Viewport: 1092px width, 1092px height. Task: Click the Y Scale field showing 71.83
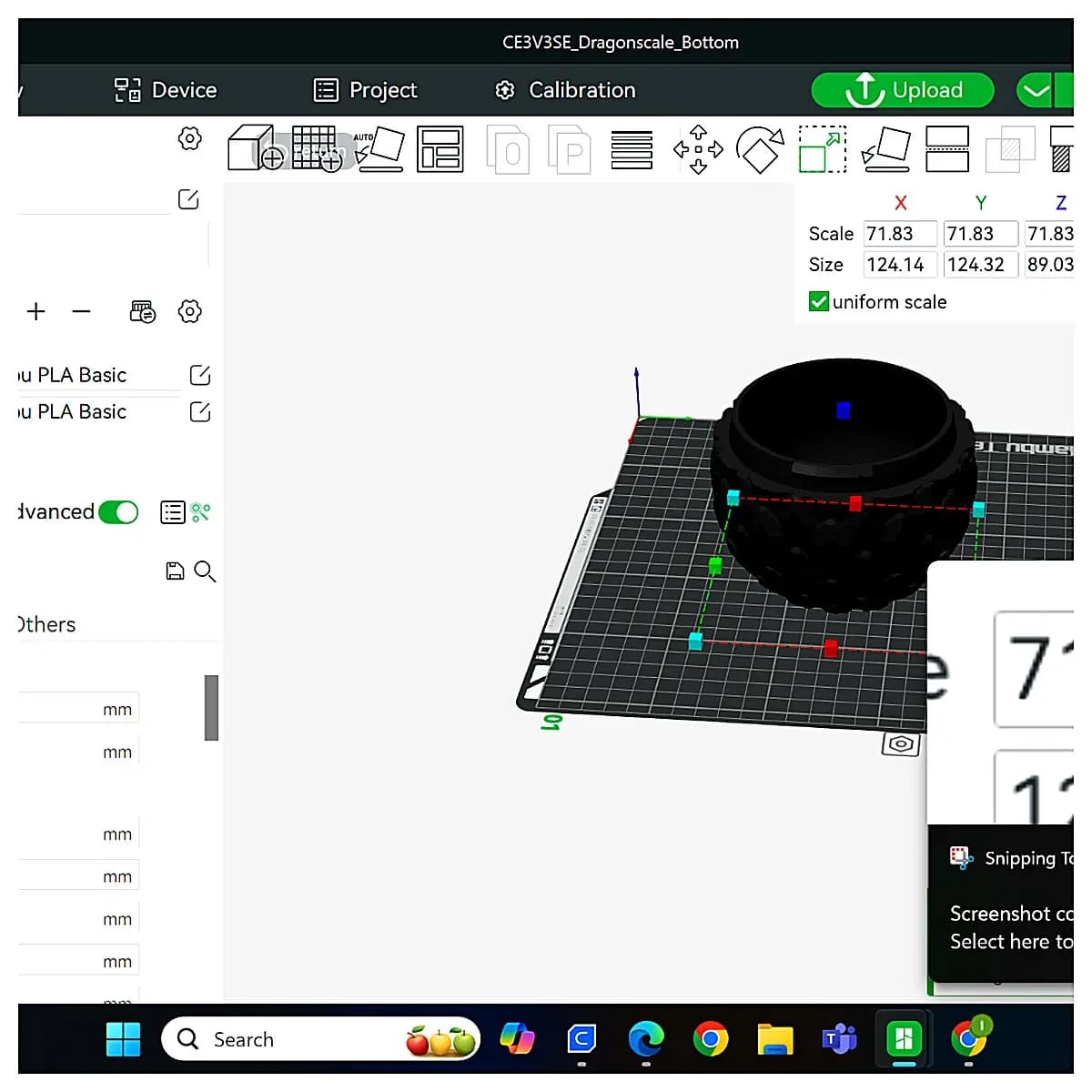pos(981,234)
